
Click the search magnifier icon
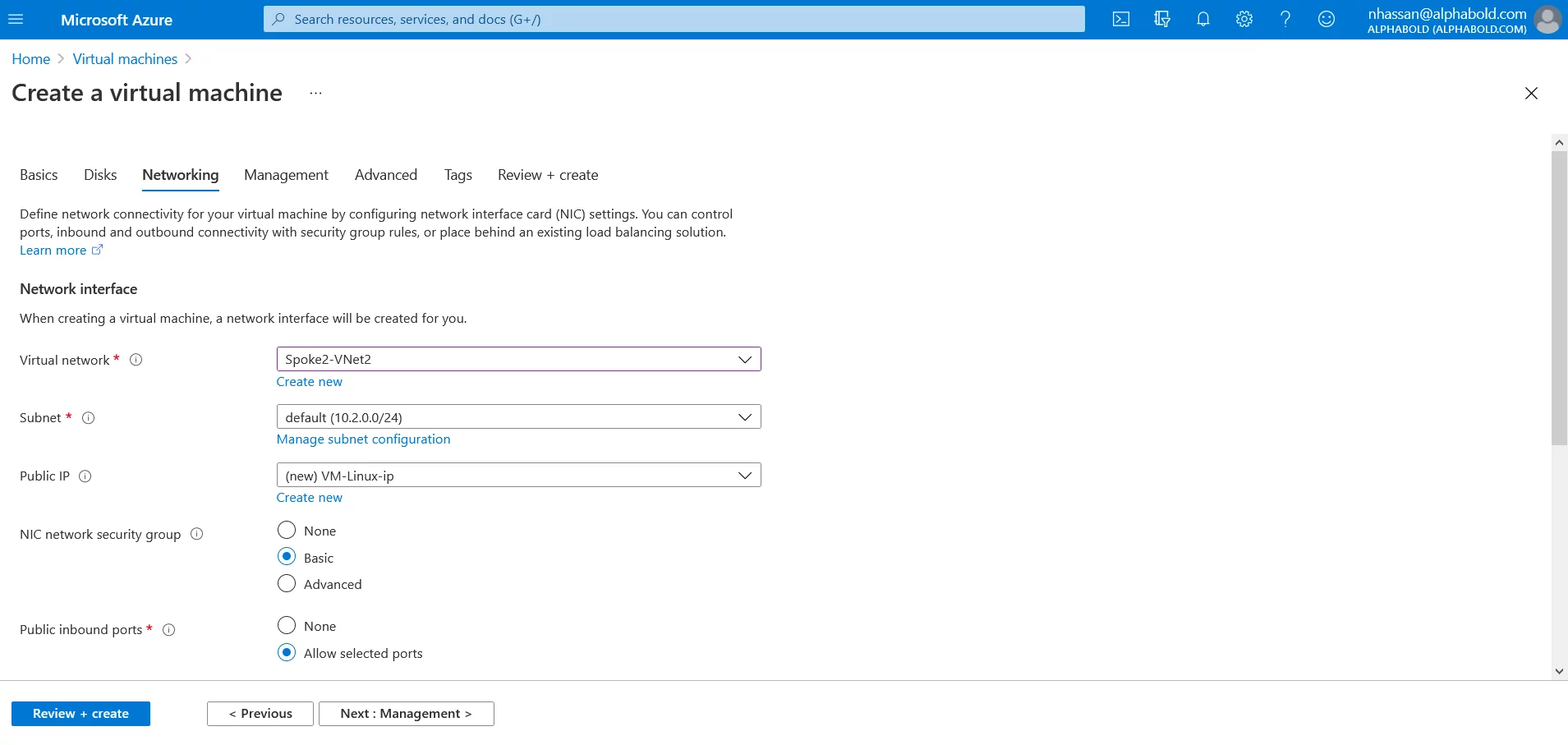pos(279,19)
